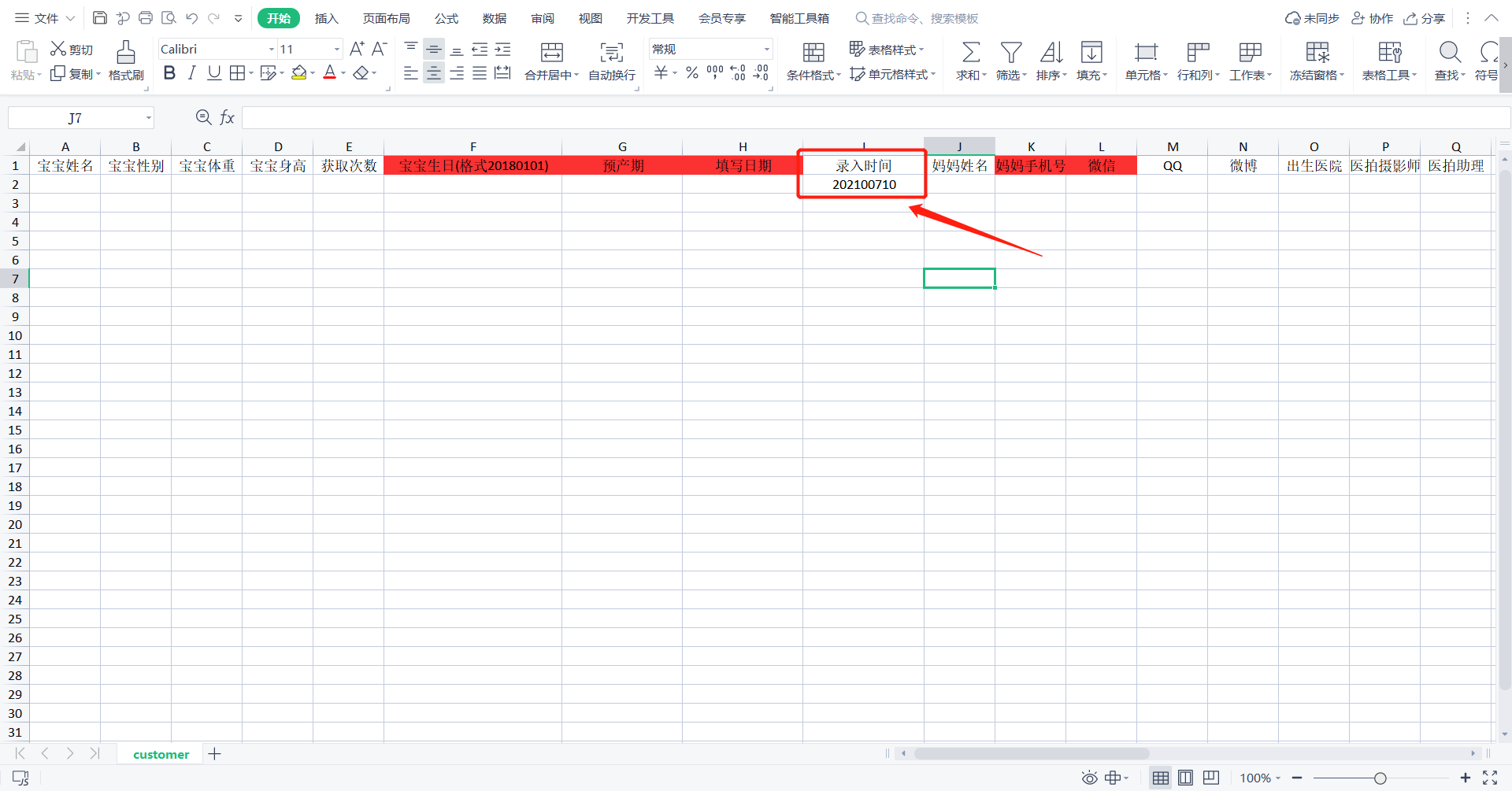Open the Calibri font name dropdown
Viewport: 1512px width, 791px height.
coord(272,50)
